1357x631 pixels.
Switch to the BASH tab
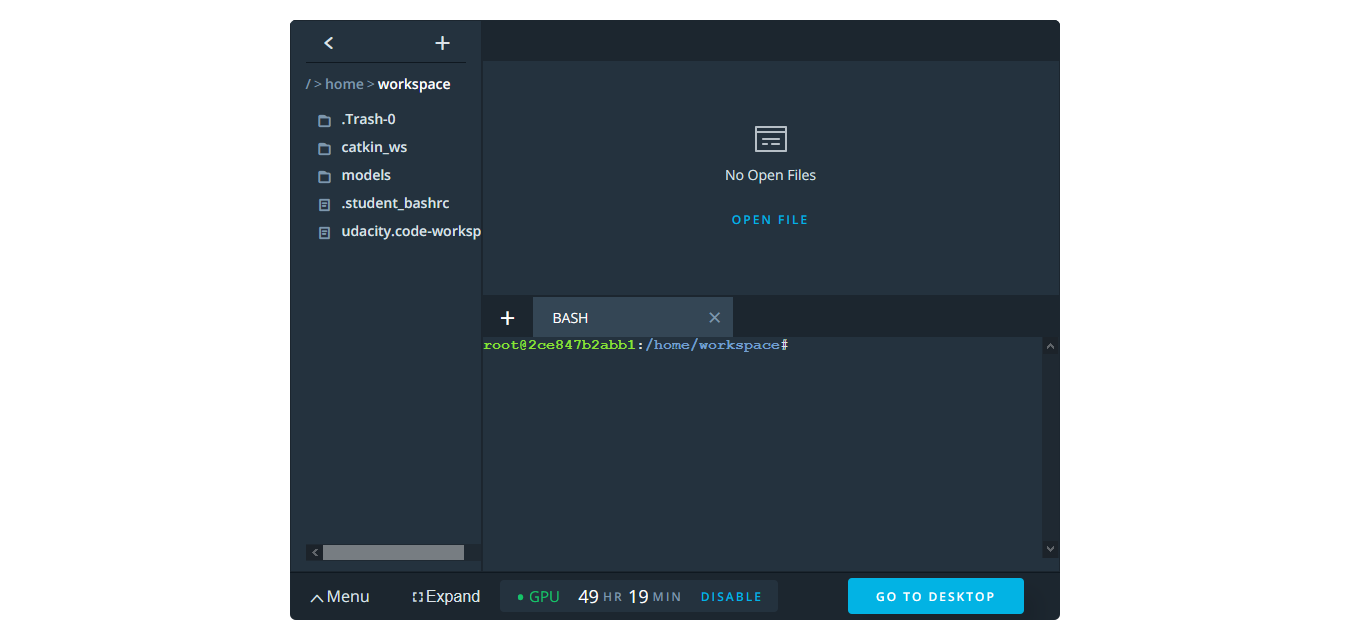tap(632, 317)
